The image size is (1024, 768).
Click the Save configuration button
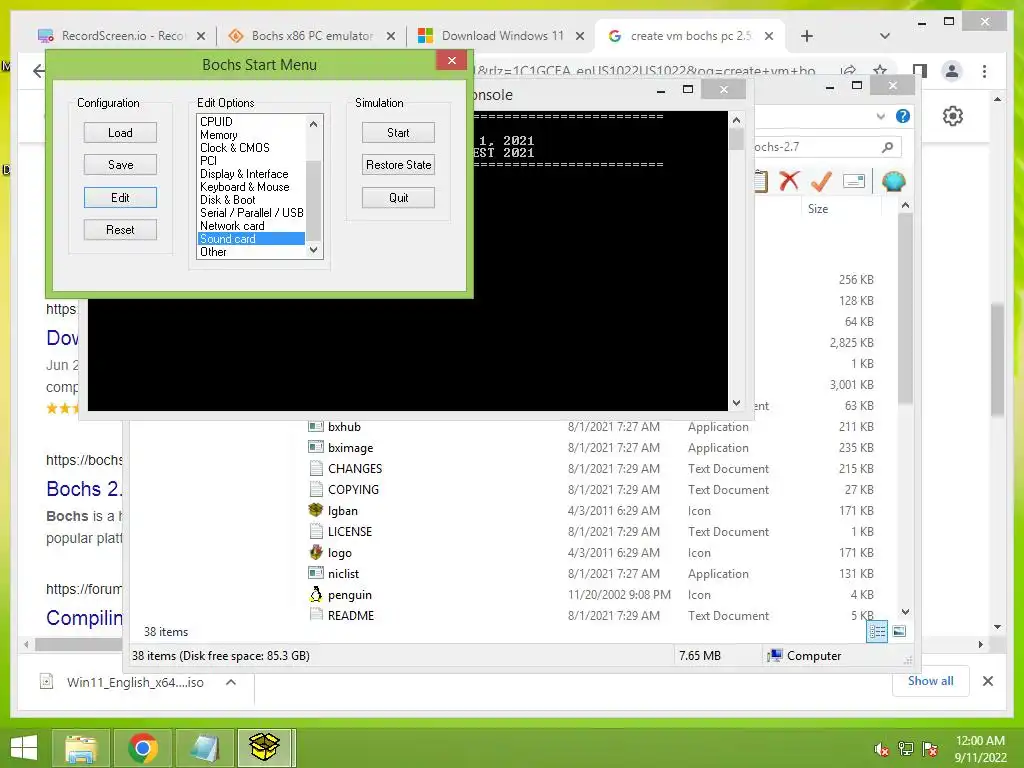[x=120, y=165]
